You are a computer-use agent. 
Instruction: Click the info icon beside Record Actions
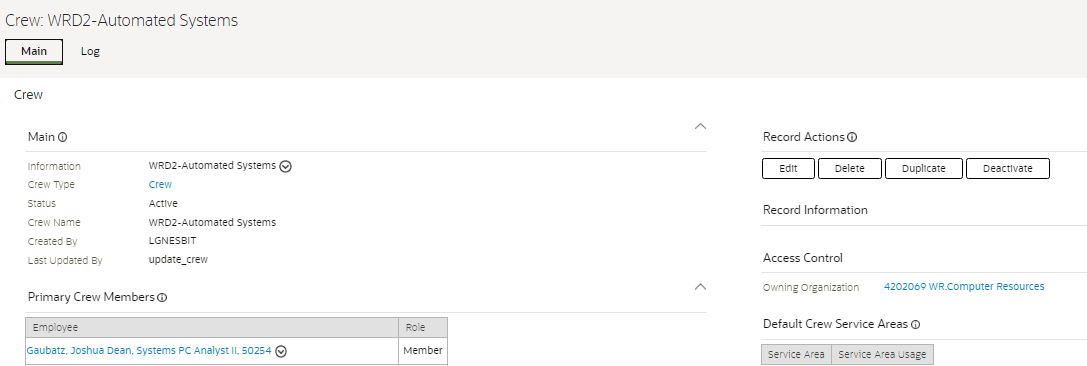click(852, 137)
